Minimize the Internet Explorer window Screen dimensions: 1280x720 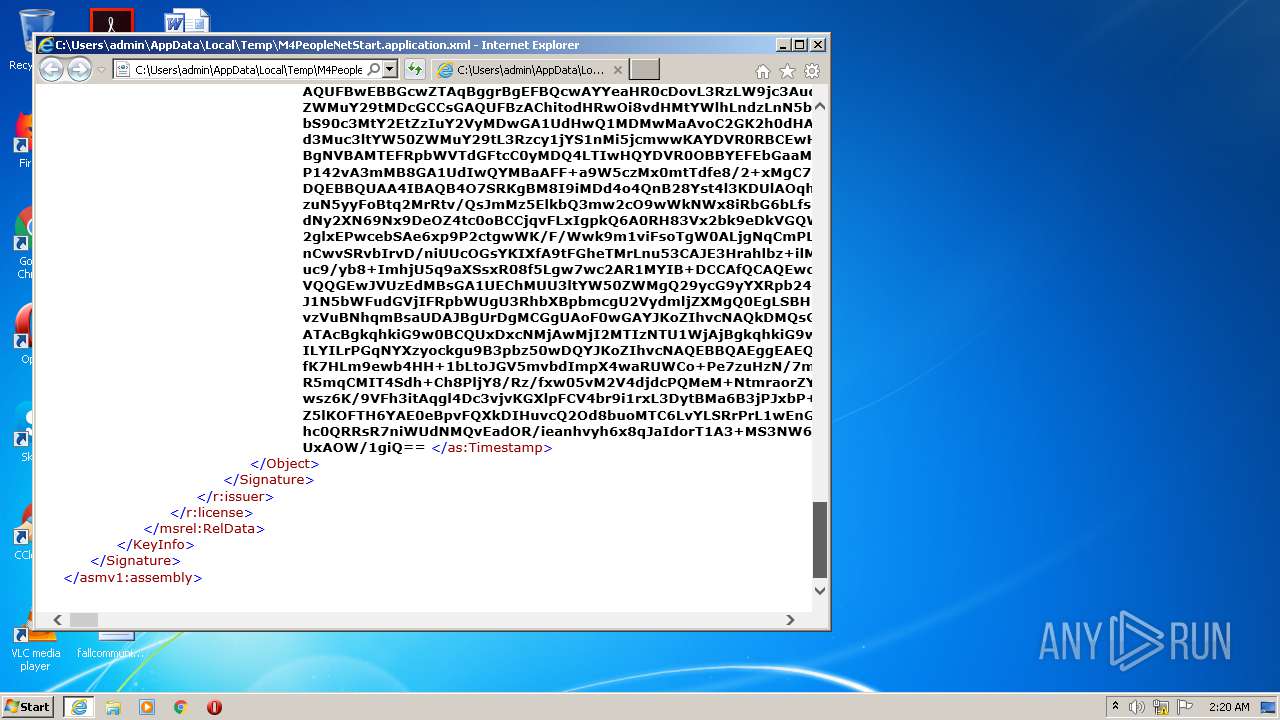point(783,45)
